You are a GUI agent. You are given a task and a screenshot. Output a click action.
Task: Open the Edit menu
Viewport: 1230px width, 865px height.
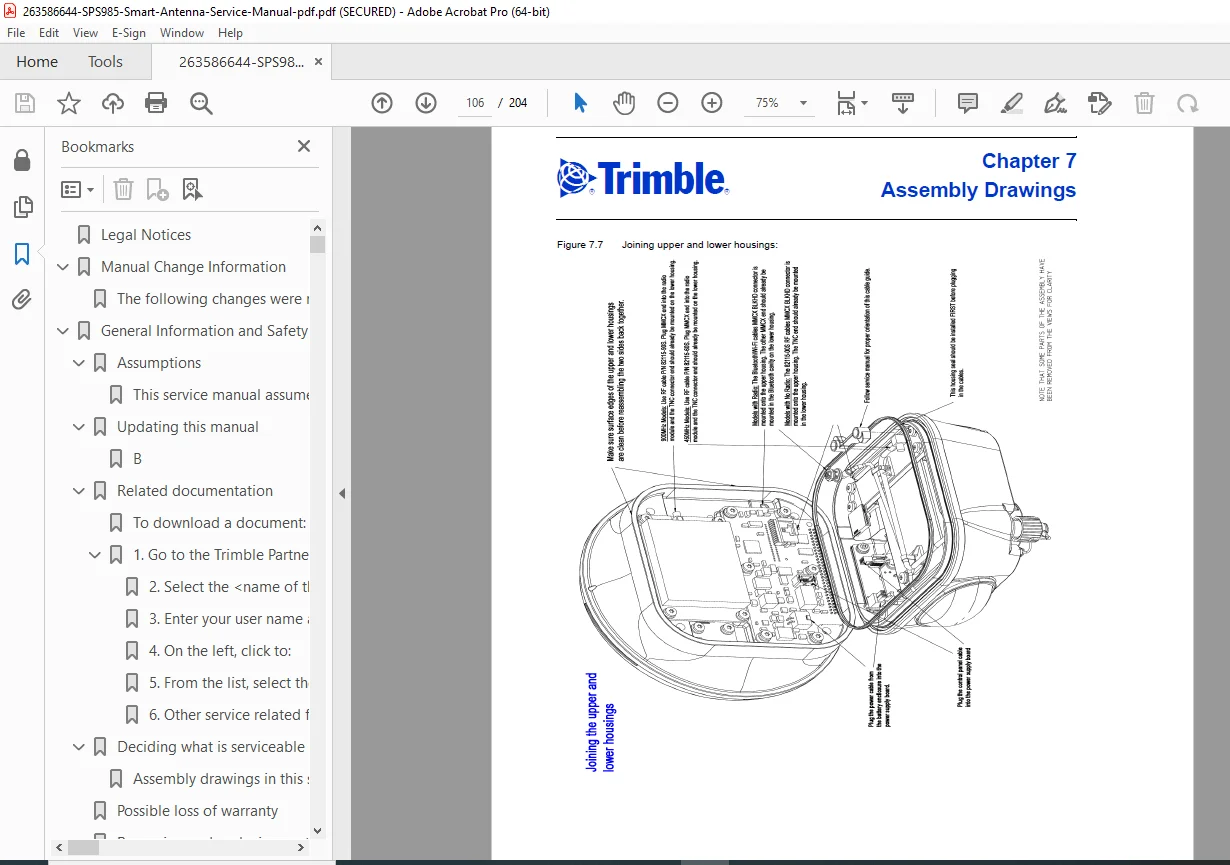pyautogui.click(x=49, y=33)
